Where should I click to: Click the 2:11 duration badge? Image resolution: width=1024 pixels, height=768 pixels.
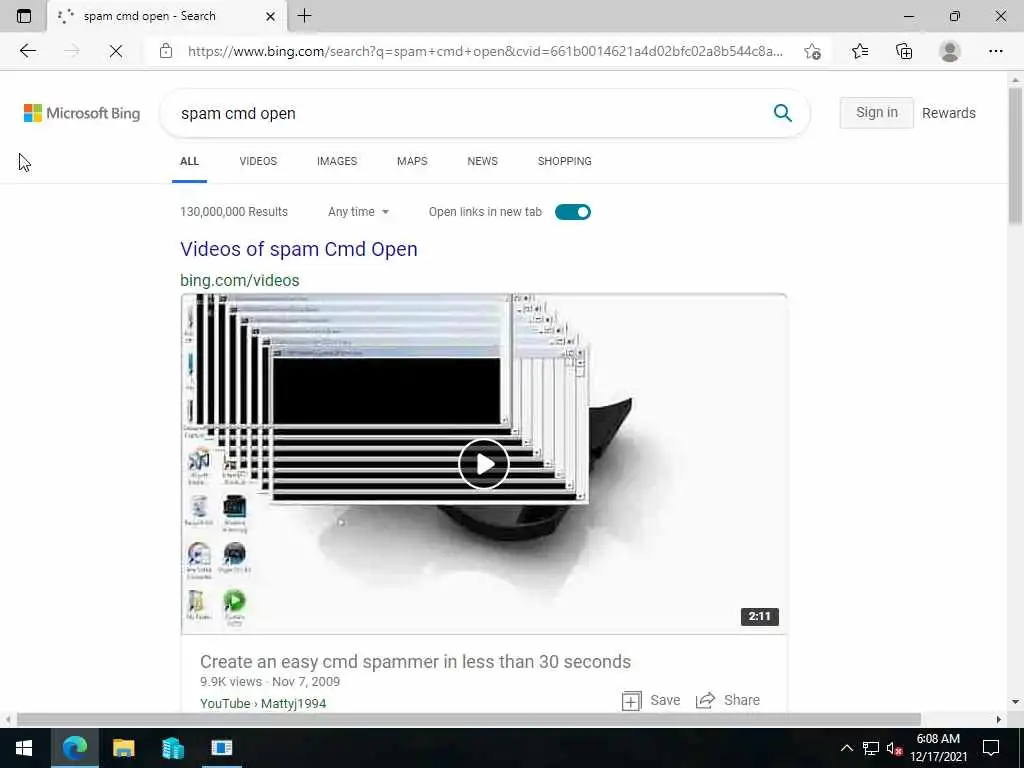pos(760,616)
